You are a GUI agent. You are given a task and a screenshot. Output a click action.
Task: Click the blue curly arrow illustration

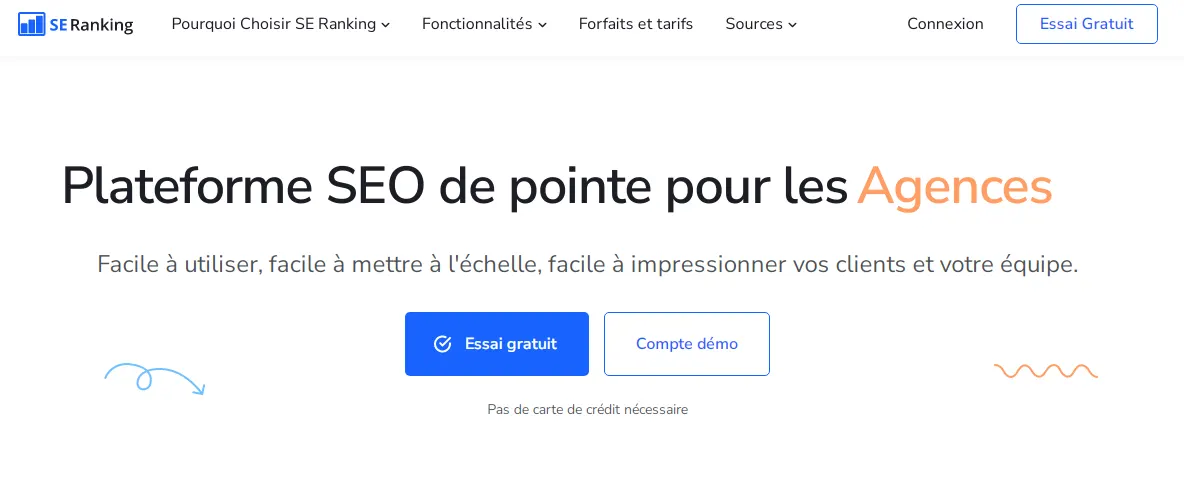(154, 379)
